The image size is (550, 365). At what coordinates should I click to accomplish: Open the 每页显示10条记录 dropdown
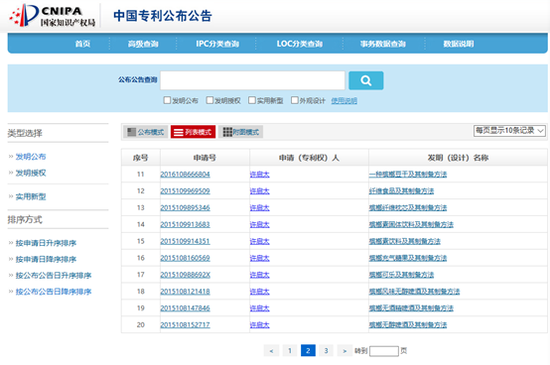coord(509,131)
